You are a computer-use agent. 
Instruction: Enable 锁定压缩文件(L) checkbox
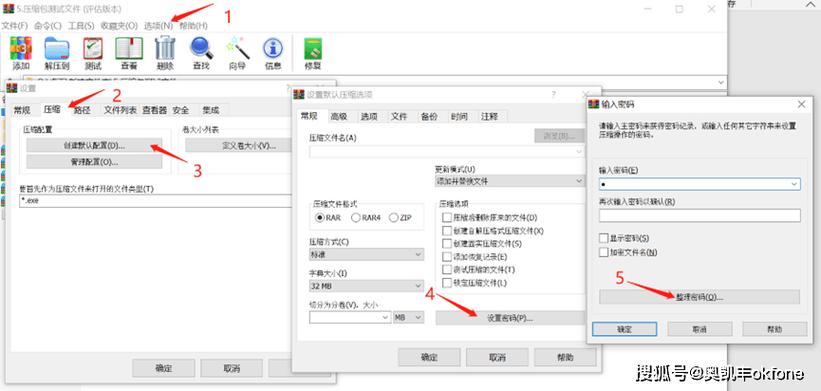[x=447, y=283]
